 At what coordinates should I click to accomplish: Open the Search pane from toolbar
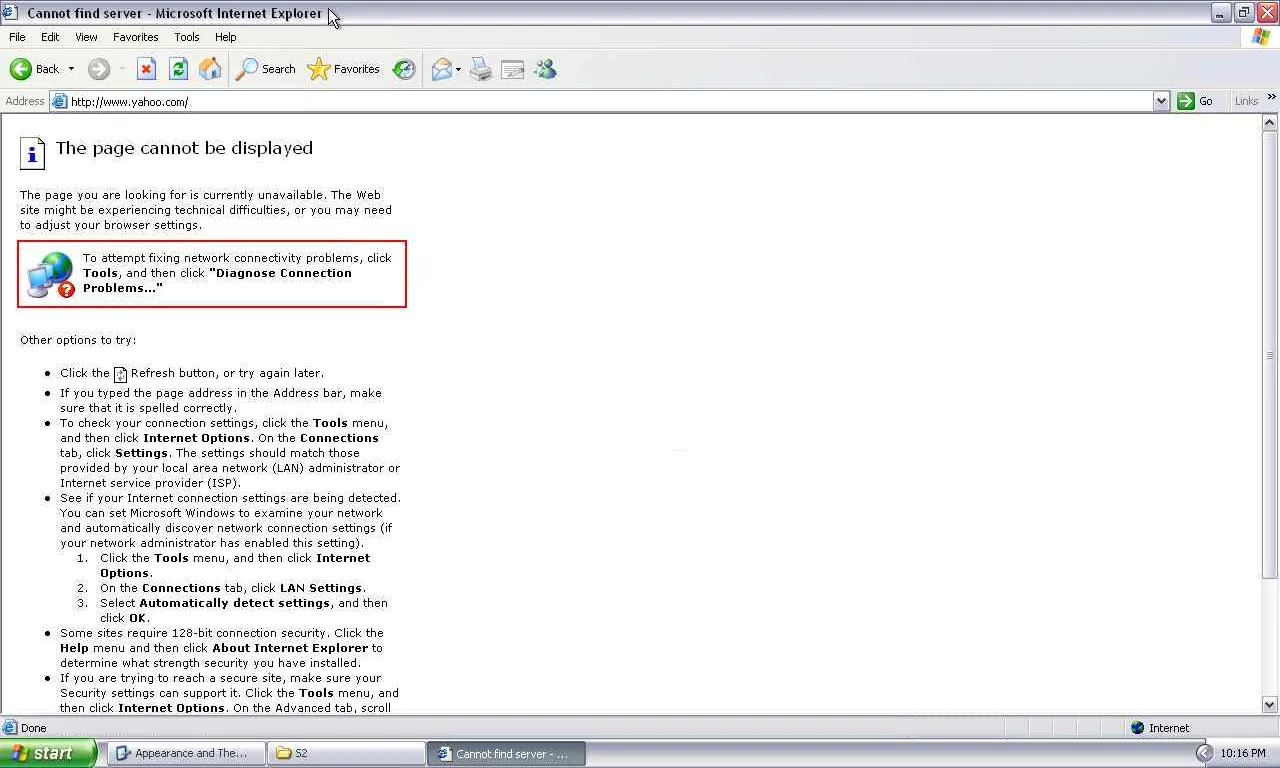point(265,69)
